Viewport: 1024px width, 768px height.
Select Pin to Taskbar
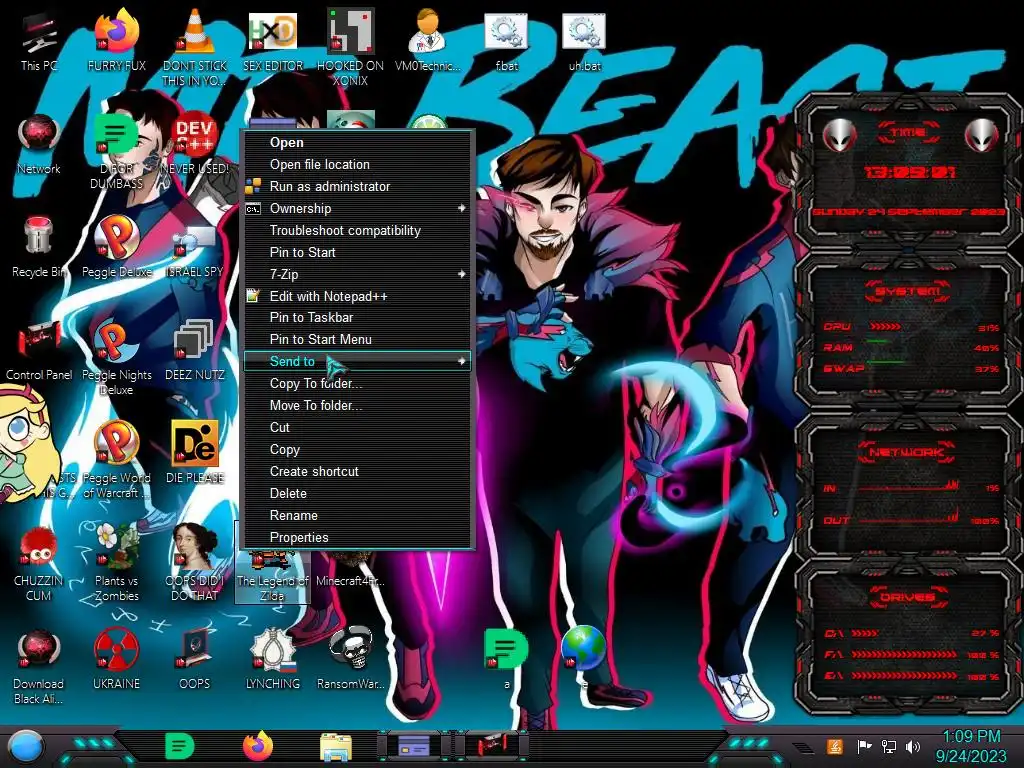[357, 317]
